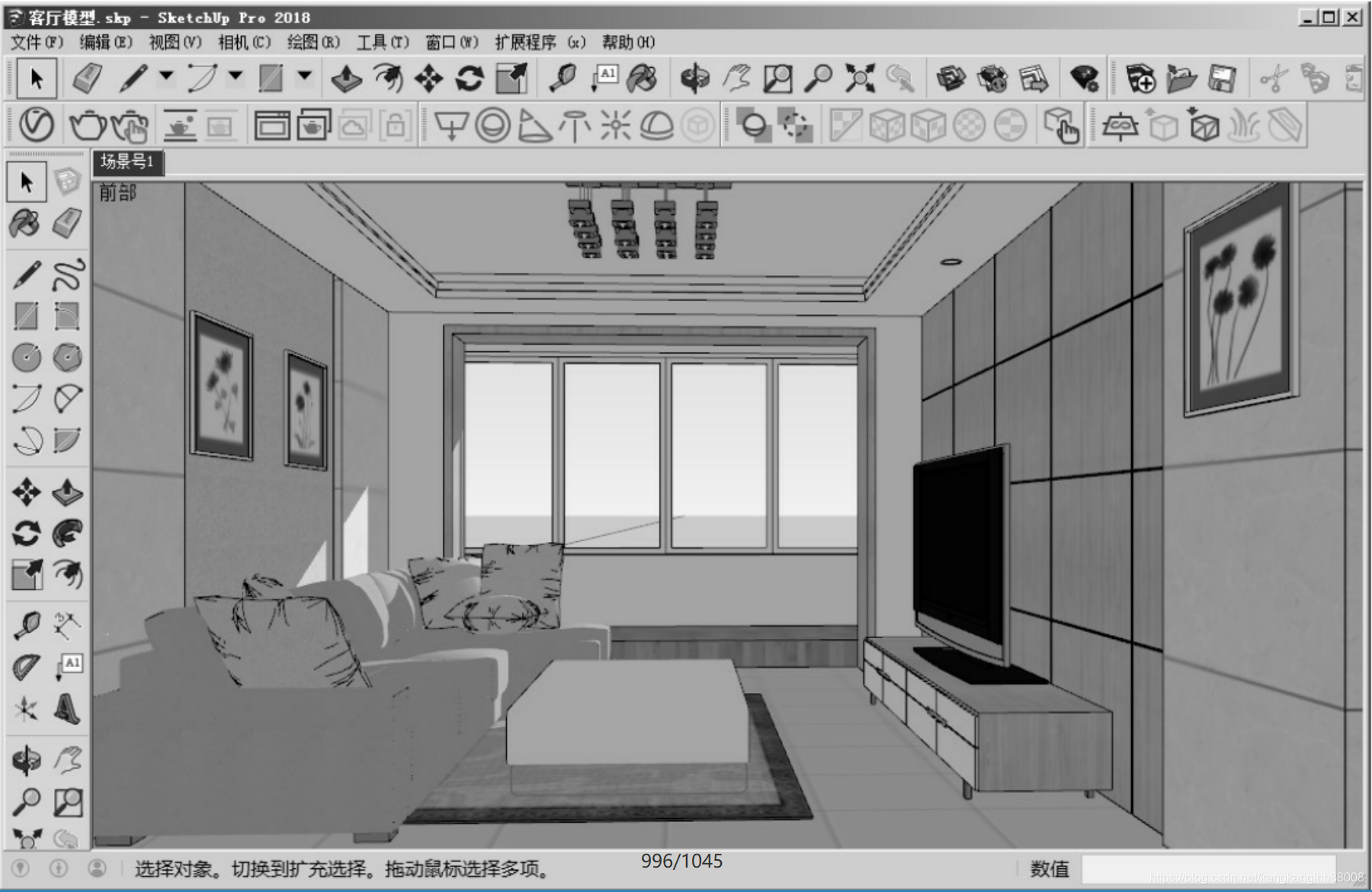Open the 相机(C) menu
Image resolution: width=1372 pixels, height=892 pixels.
[x=244, y=42]
